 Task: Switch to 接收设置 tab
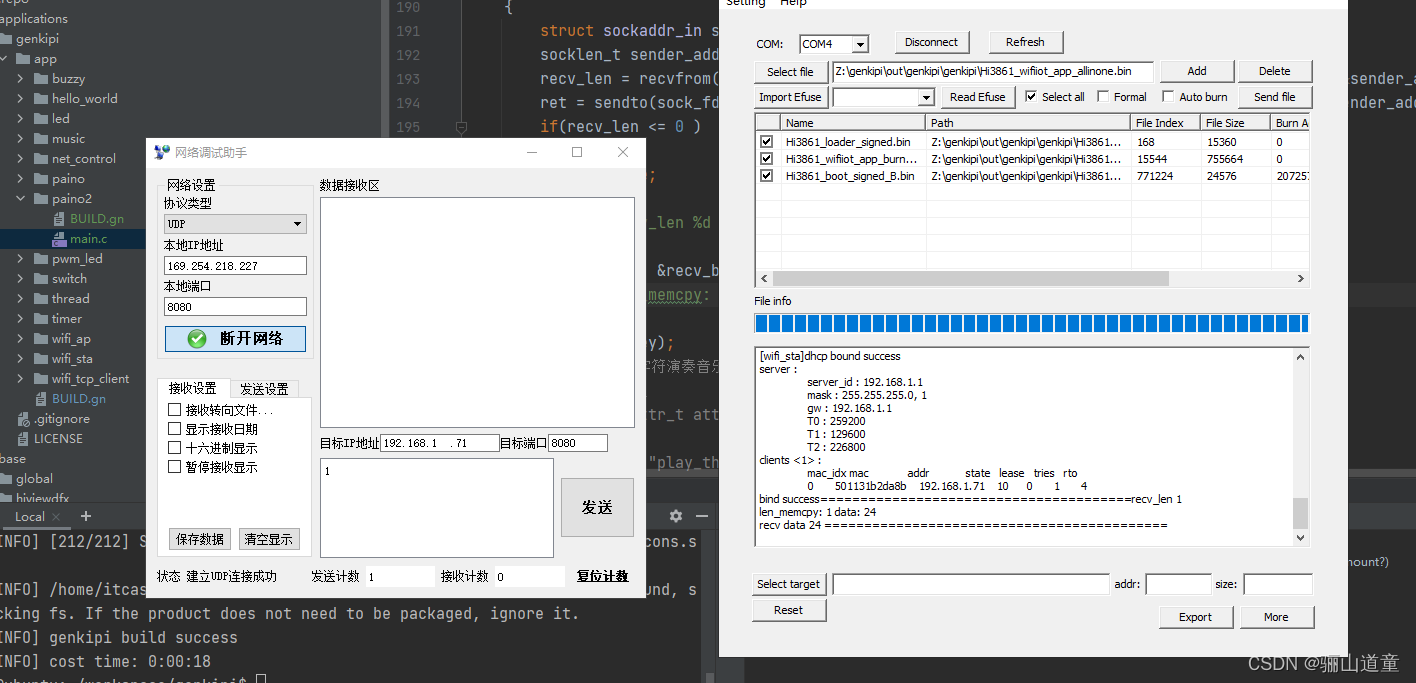click(192, 389)
